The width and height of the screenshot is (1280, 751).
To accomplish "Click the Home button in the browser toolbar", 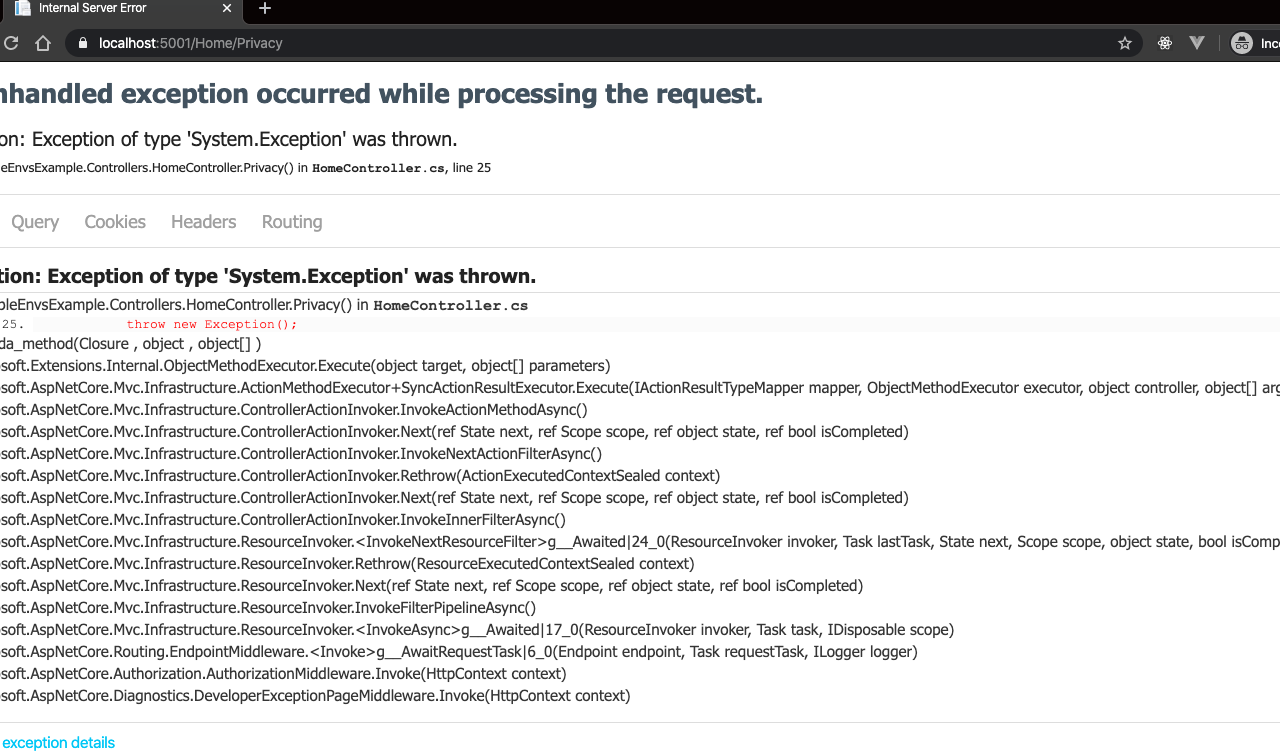I will click(x=42, y=43).
